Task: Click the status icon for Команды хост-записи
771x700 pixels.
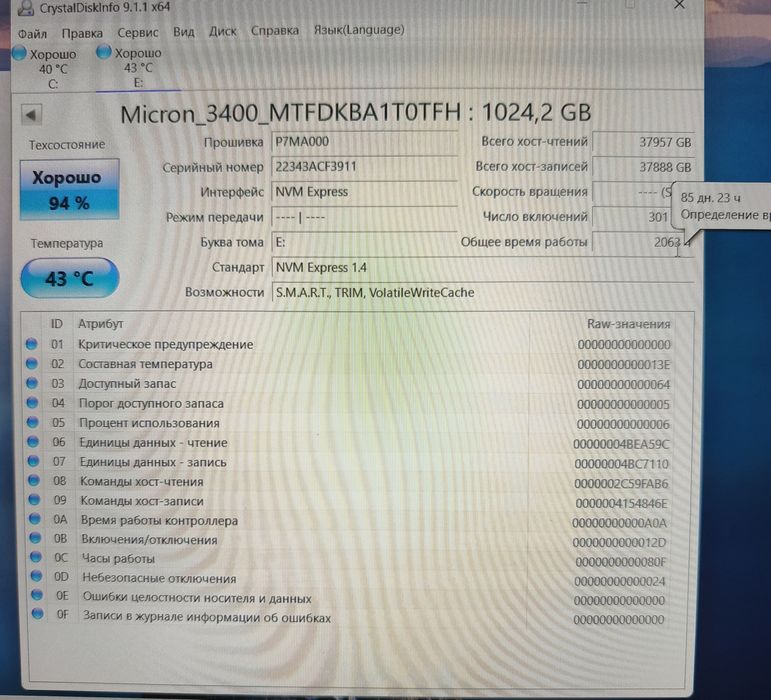Action: [x=34, y=499]
